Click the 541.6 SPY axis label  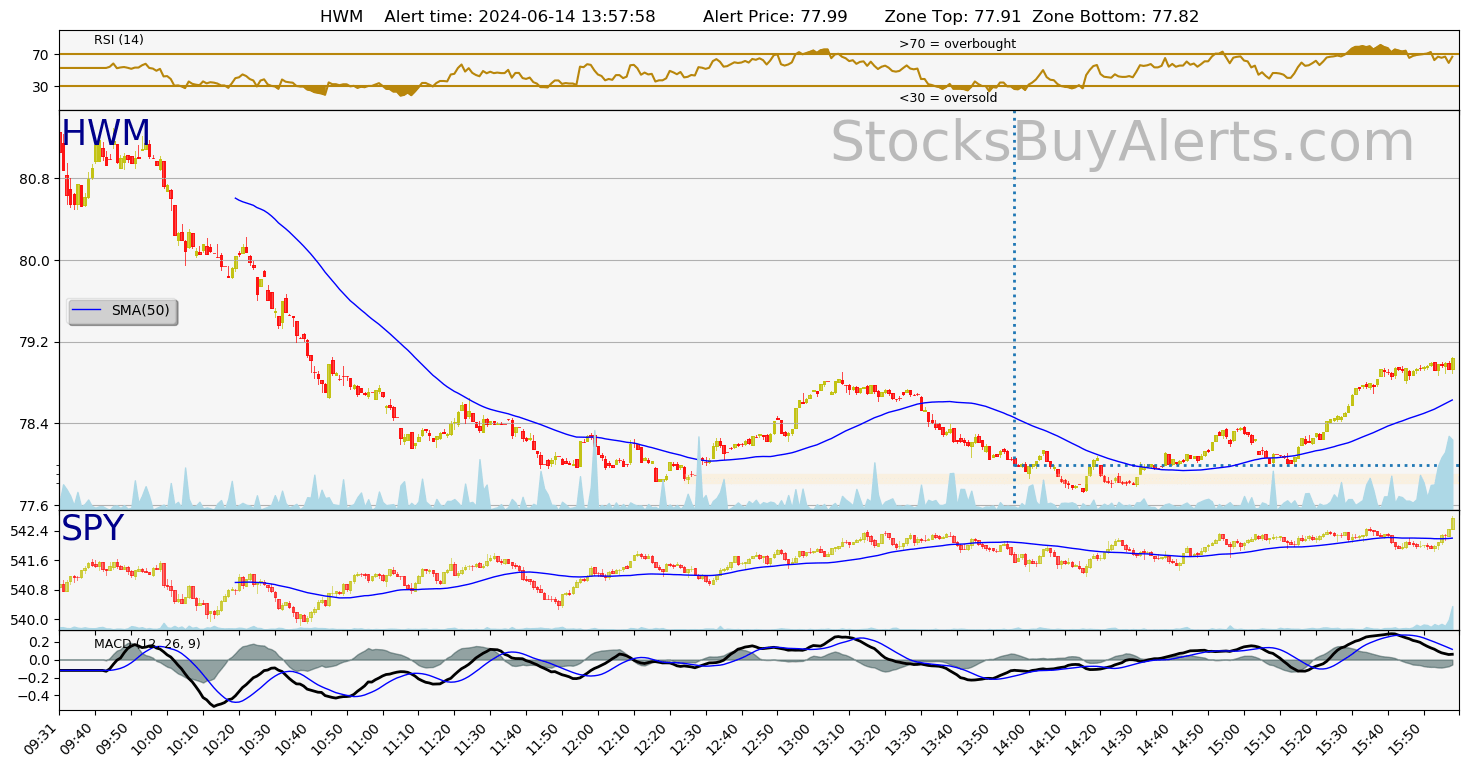point(29,561)
